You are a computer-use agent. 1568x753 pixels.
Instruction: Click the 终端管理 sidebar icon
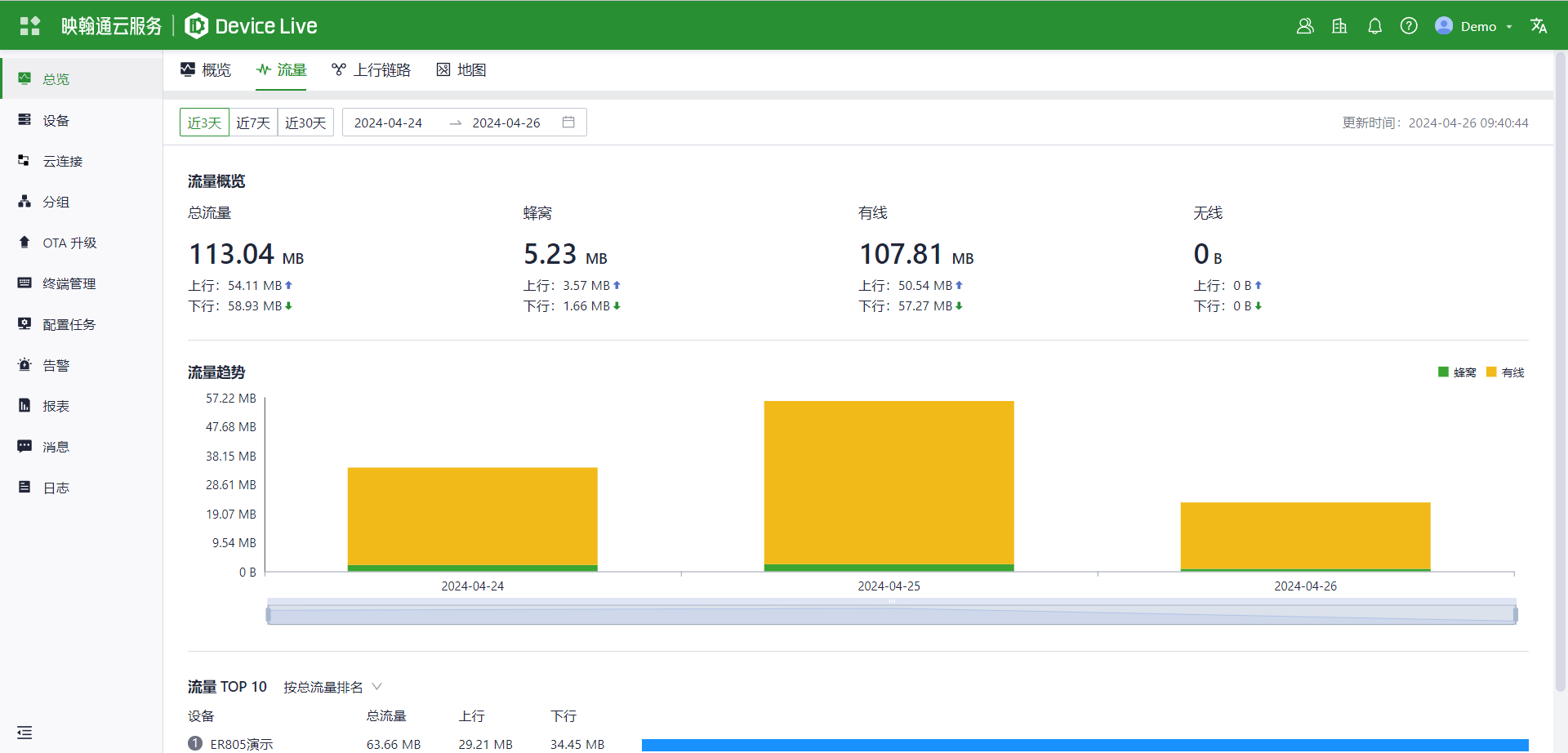coord(24,283)
